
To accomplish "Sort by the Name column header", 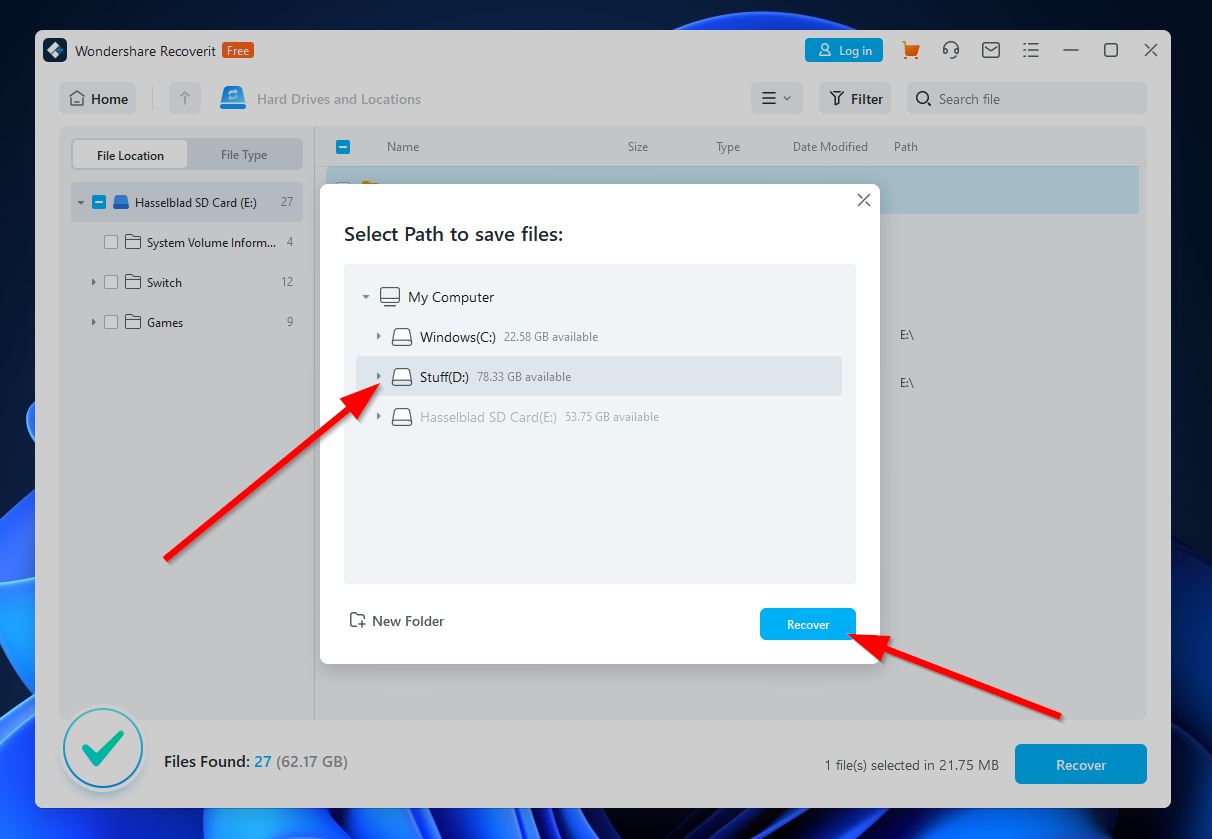I will pyautogui.click(x=403, y=147).
